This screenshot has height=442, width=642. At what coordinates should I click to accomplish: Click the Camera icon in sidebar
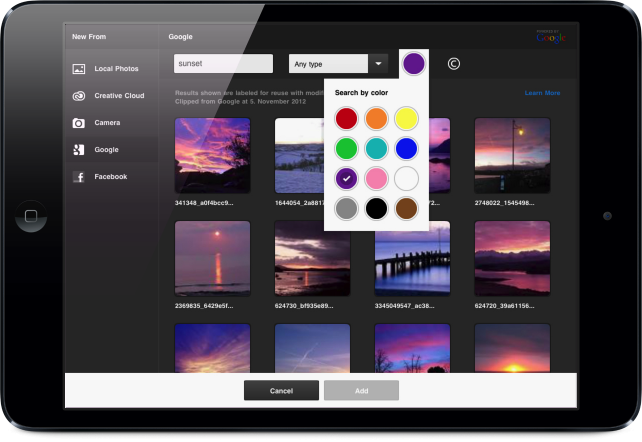79,123
